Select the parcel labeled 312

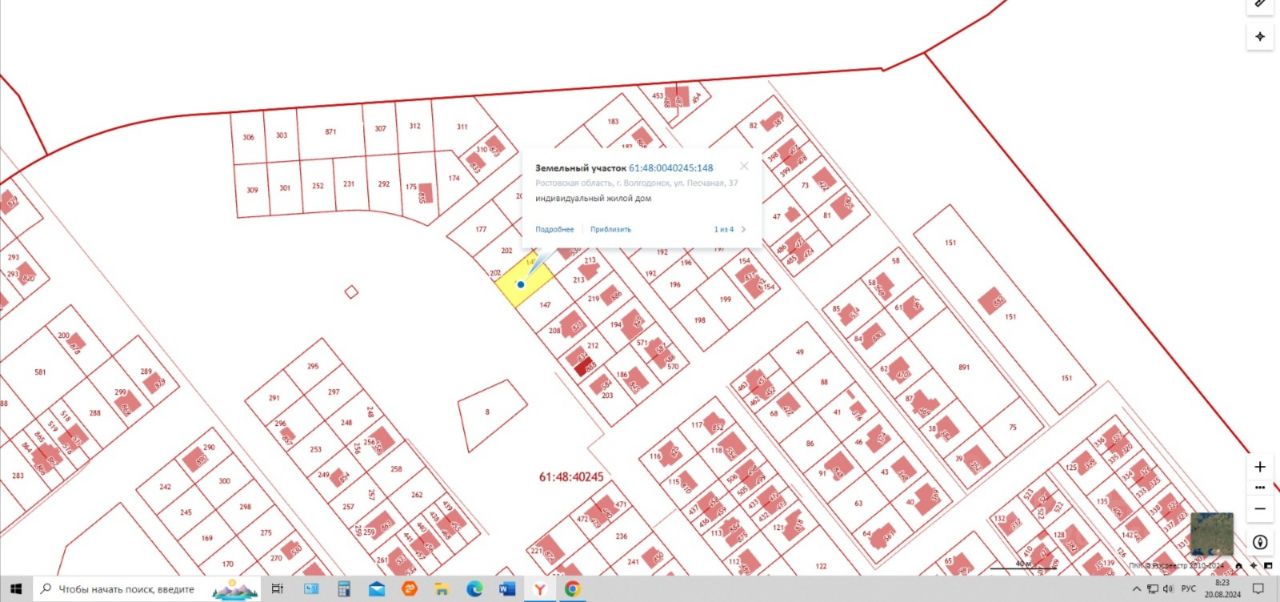point(414,126)
